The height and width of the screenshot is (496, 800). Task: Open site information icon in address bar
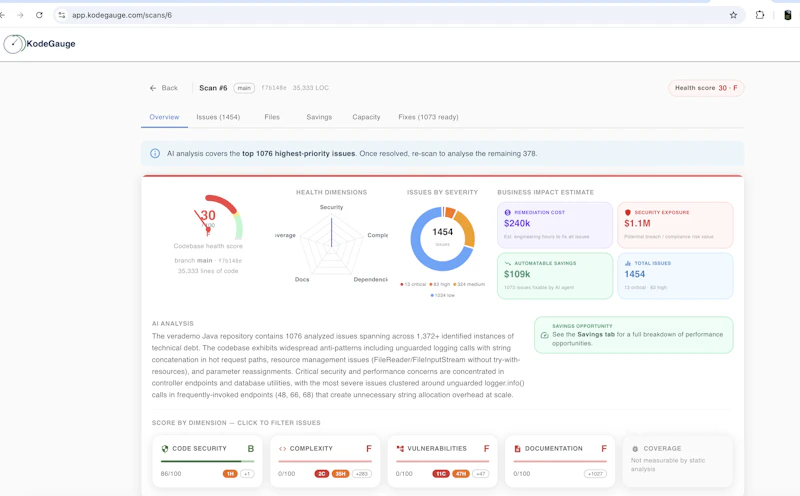point(62,15)
